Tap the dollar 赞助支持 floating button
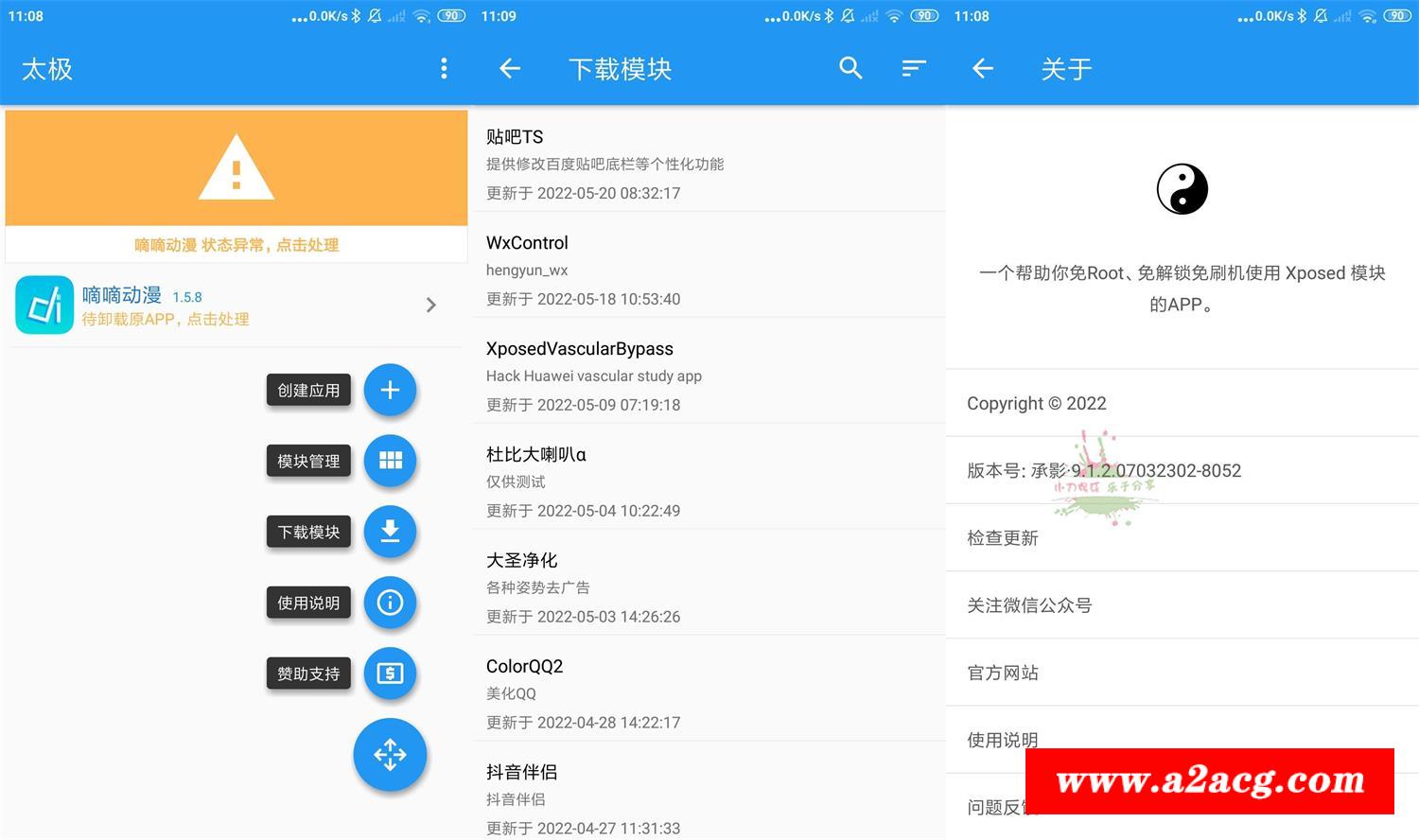The image size is (1419, 840). pyautogui.click(x=390, y=674)
